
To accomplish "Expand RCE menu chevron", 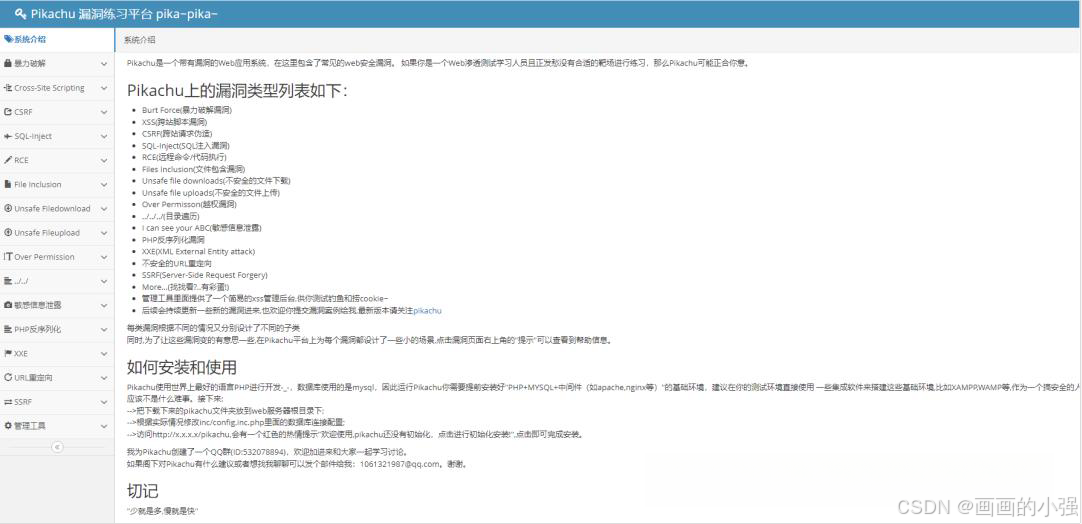I will tap(104, 160).
